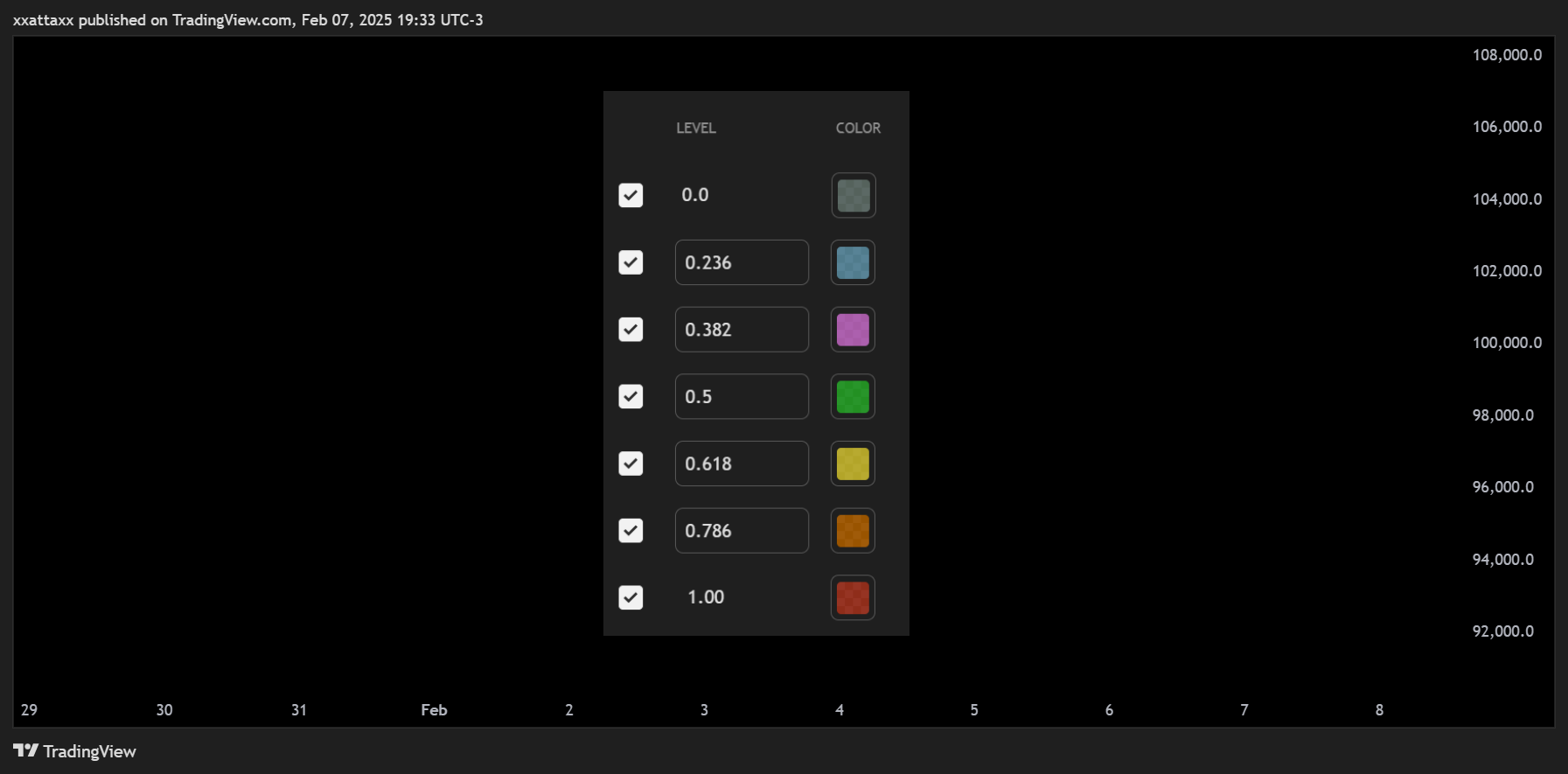Click the 29 date axis label
Viewport: 1568px width, 774px height.
pyautogui.click(x=29, y=710)
